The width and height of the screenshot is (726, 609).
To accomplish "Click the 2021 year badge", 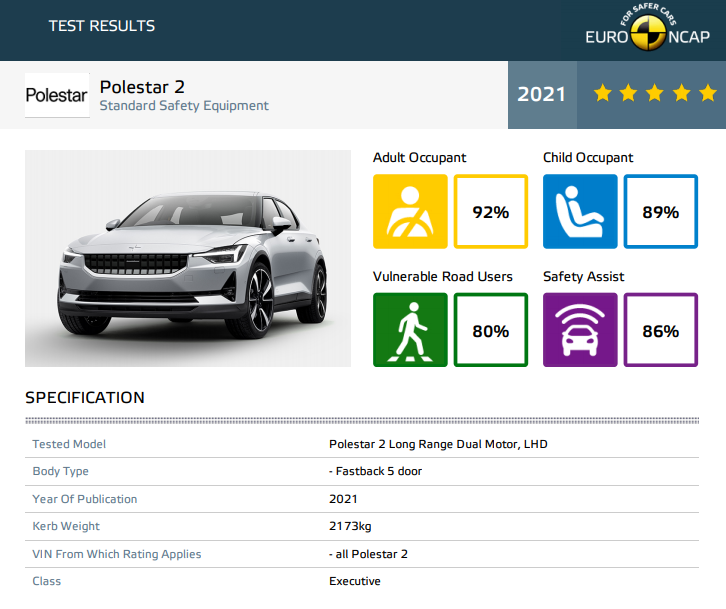I will click(x=542, y=94).
